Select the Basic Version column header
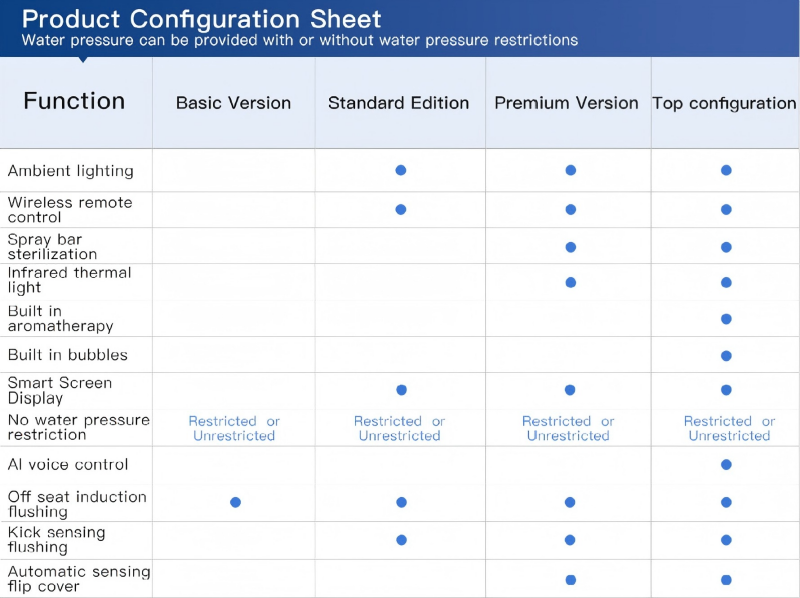The image size is (800, 598). coord(233,103)
